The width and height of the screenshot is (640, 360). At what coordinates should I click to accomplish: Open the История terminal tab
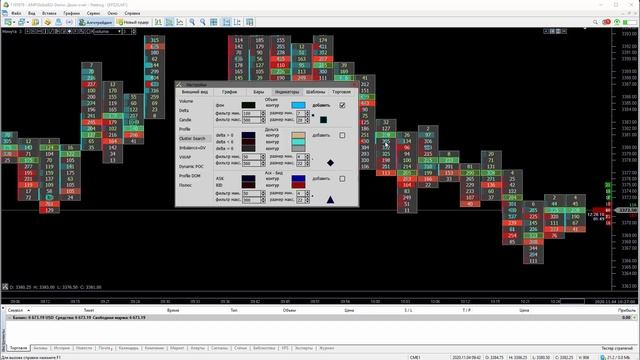pos(62,348)
